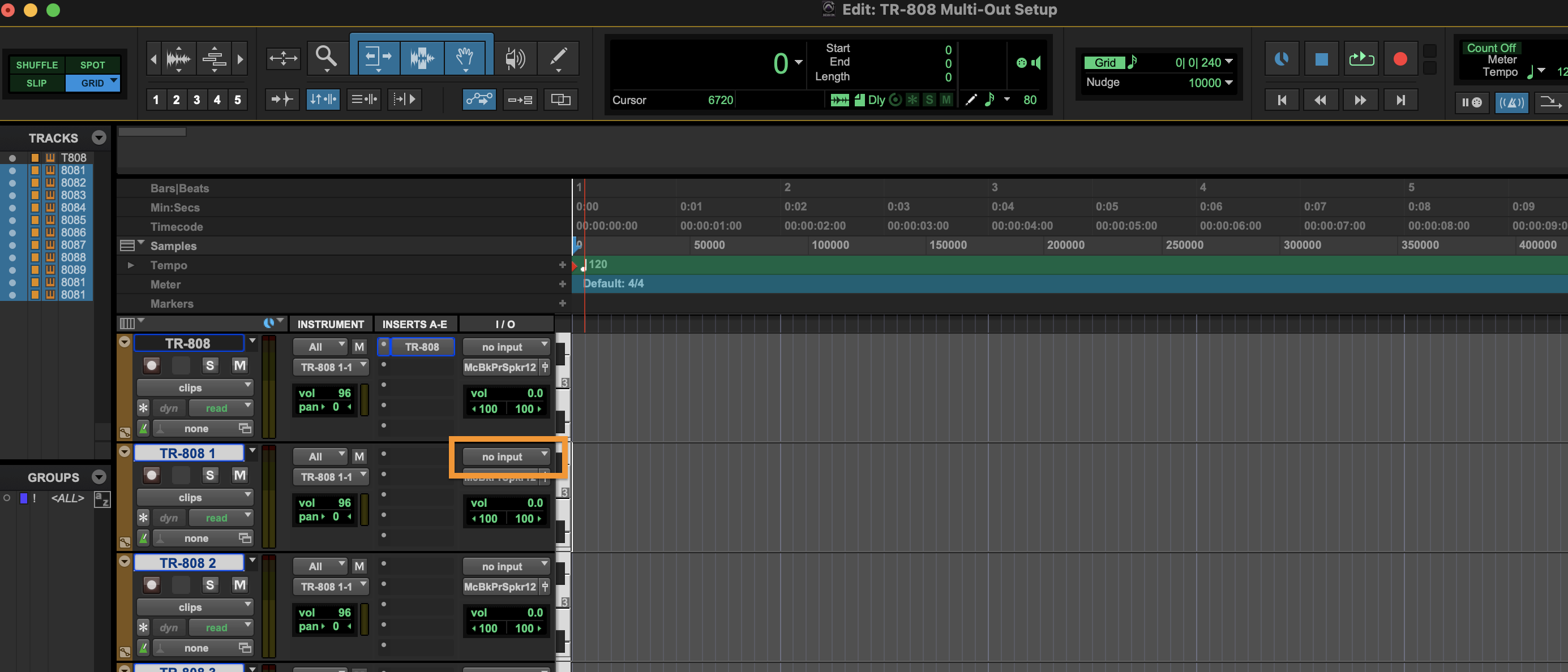Open TR-808 automation mode read selector

click(220, 408)
